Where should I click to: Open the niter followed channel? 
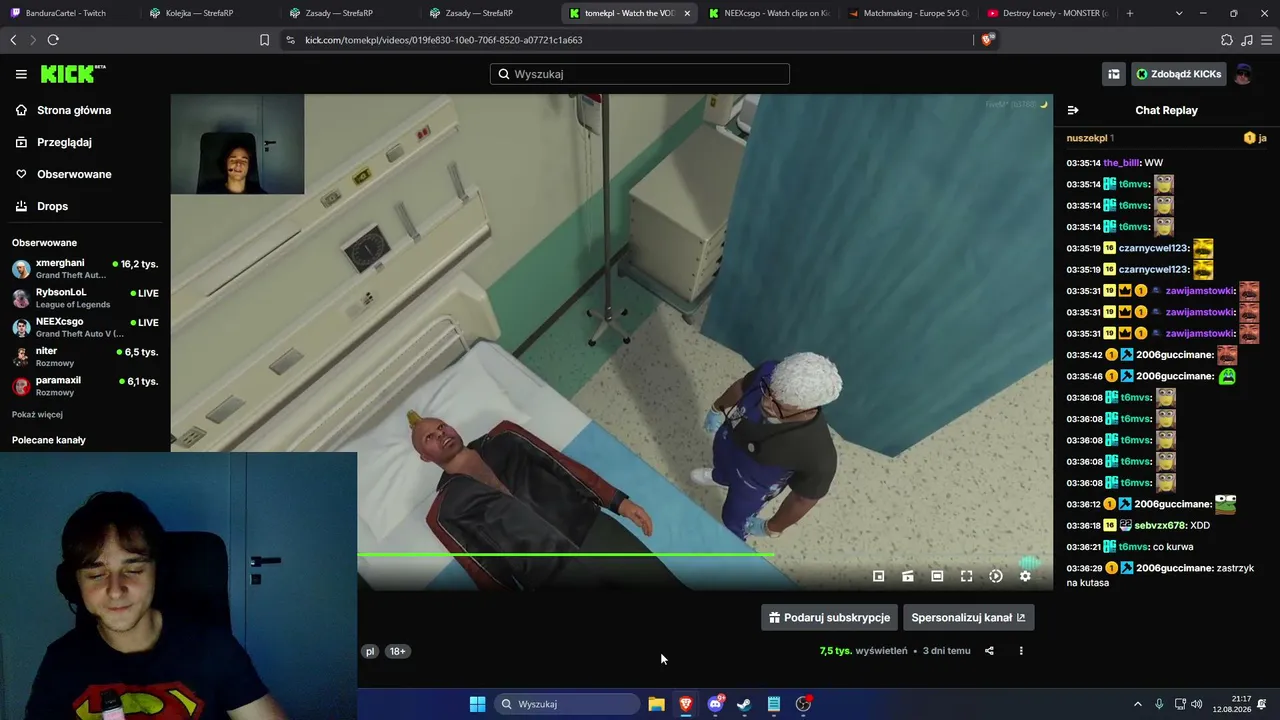[x=85, y=357]
